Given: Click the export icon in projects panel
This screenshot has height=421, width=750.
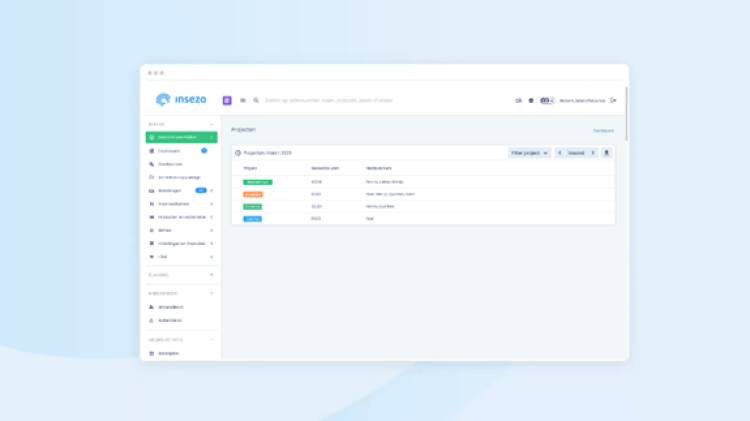Looking at the screenshot, I should tap(606, 153).
